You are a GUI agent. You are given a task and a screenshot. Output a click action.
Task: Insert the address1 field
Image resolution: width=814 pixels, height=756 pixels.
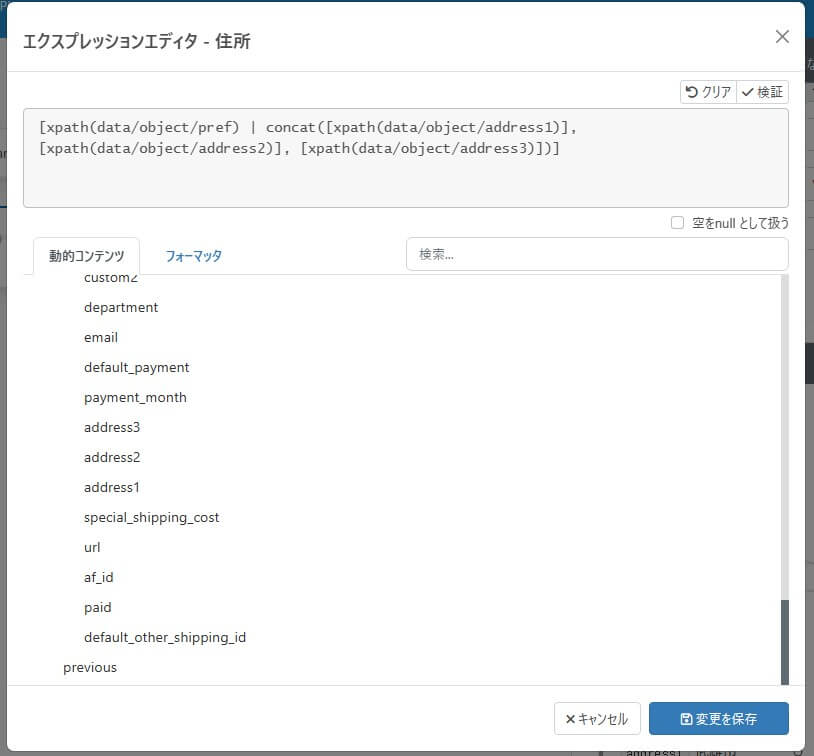(x=112, y=488)
